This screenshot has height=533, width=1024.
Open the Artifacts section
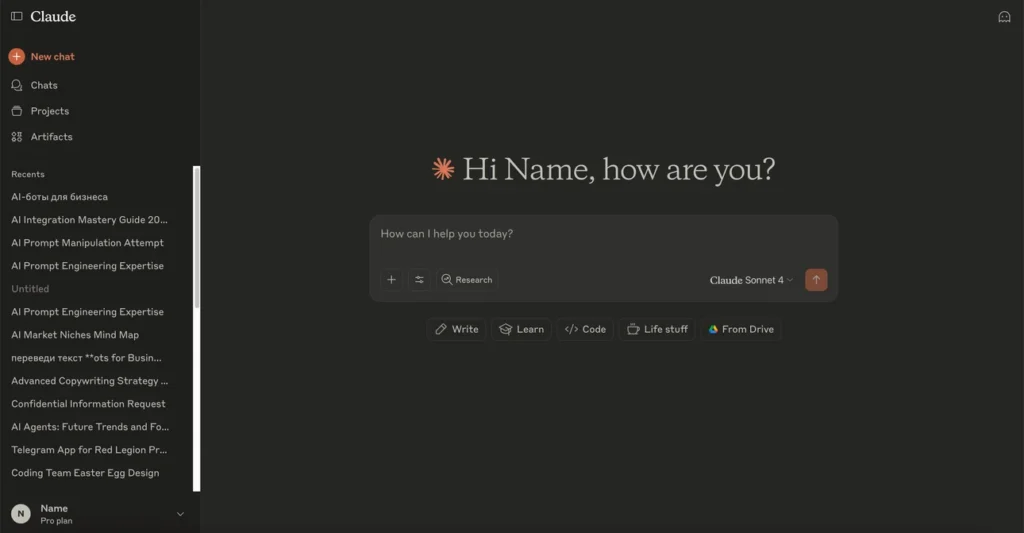51,137
